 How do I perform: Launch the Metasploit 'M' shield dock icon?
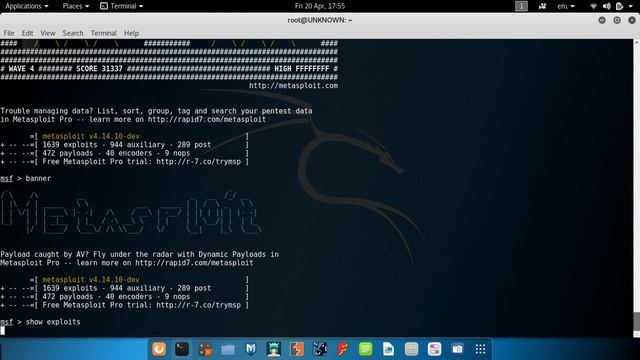coord(251,349)
